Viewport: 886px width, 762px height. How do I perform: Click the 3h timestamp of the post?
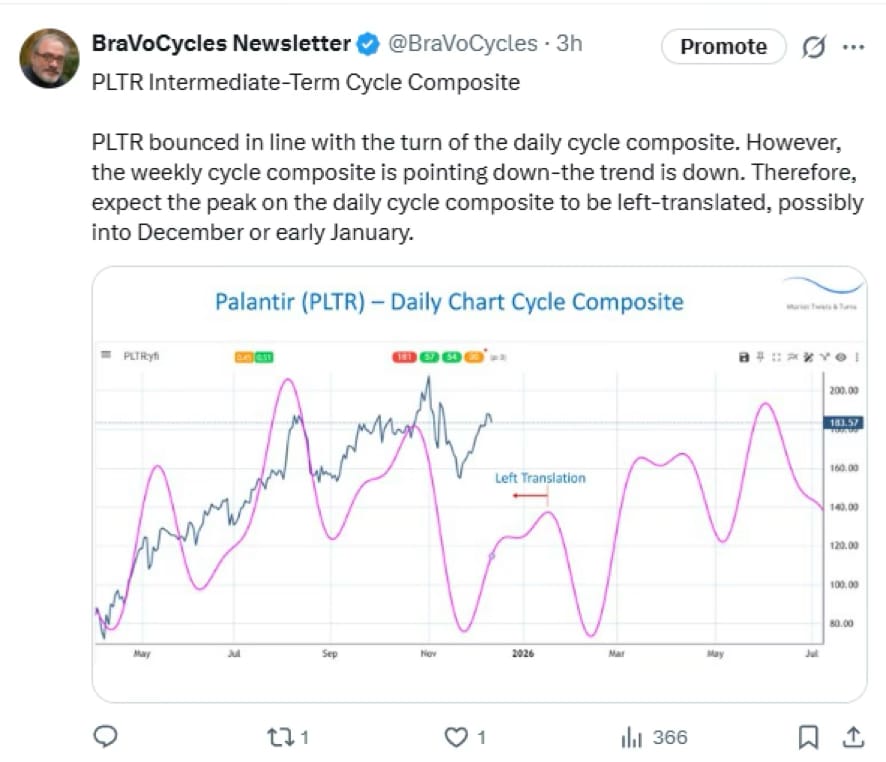pos(570,43)
